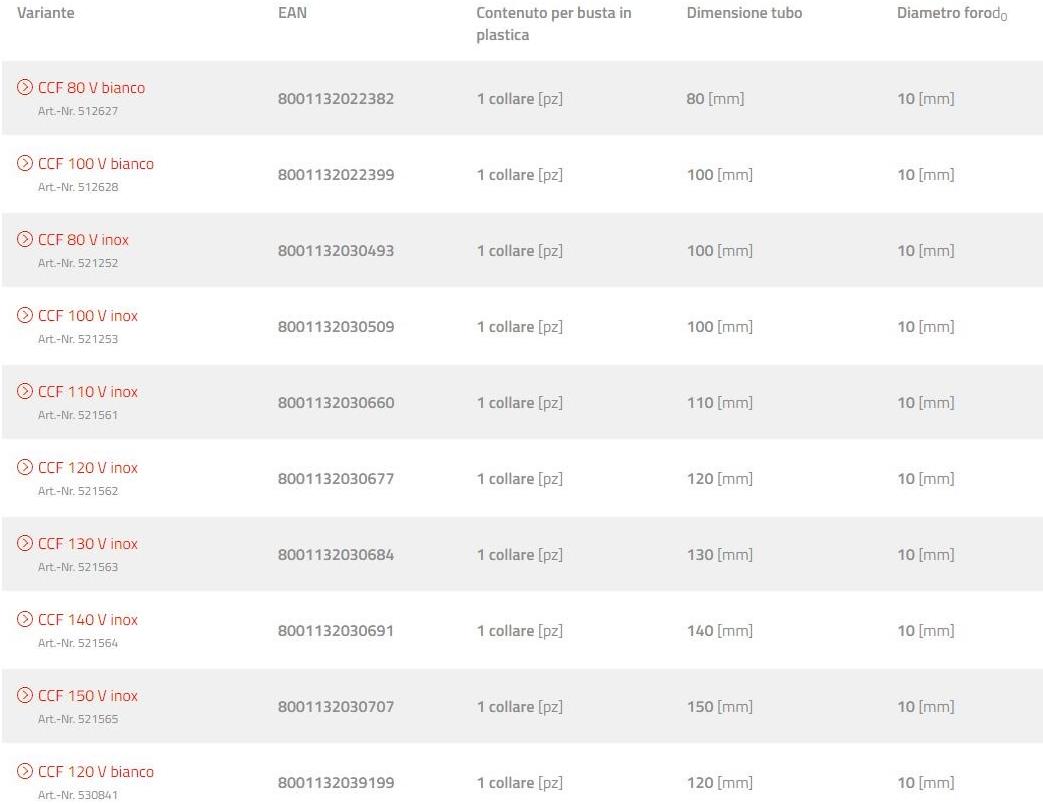1043x804 pixels.
Task: Click the circled arrow icon next to CCF 140 V inox
Action: point(25,620)
